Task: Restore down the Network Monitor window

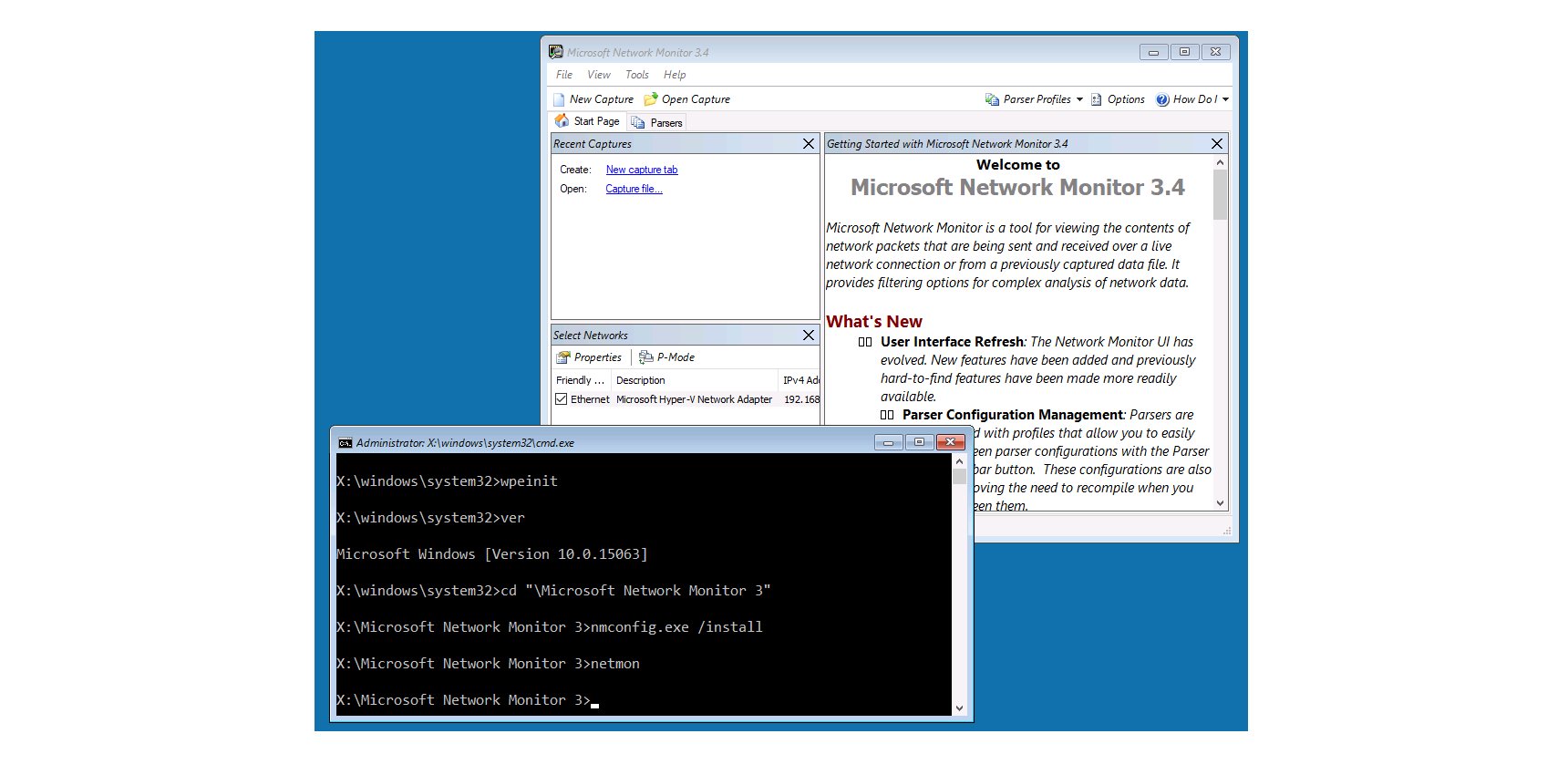Action: (x=1184, y=52)
